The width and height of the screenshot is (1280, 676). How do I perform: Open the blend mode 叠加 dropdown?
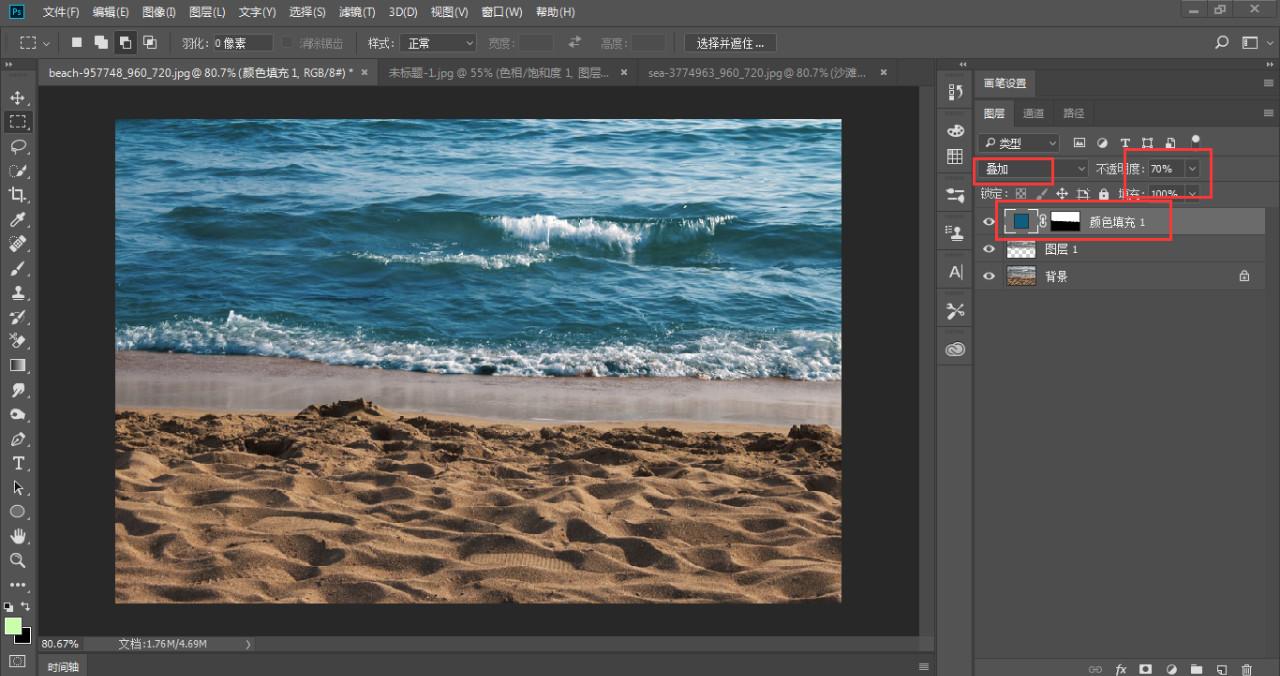click(x=1032, y=169)
